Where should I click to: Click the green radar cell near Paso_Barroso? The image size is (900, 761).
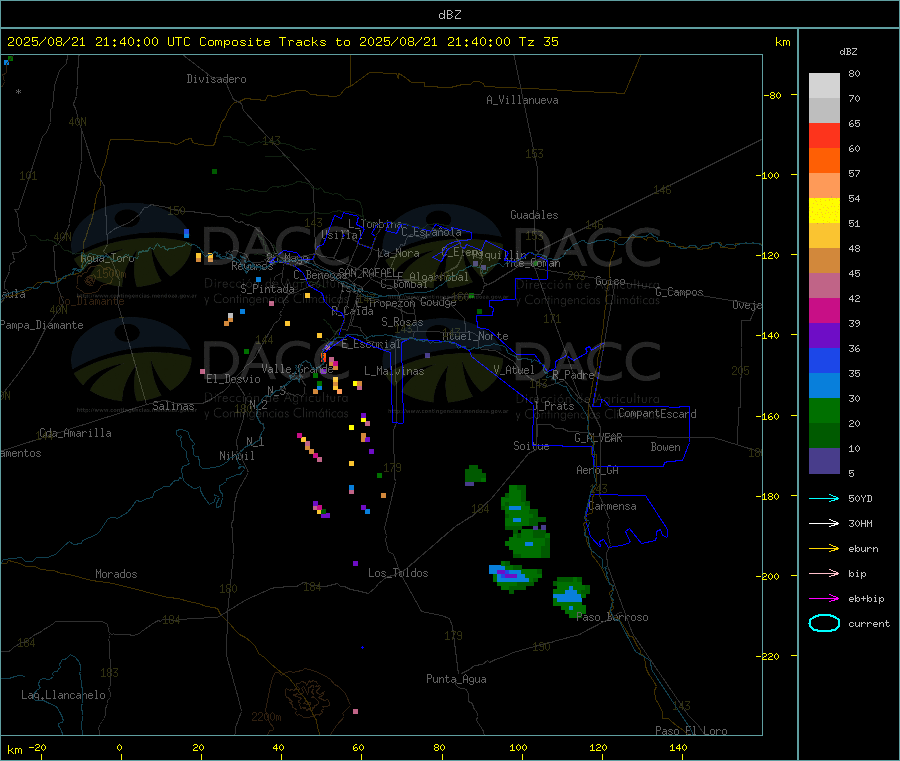tap(571, 597)
